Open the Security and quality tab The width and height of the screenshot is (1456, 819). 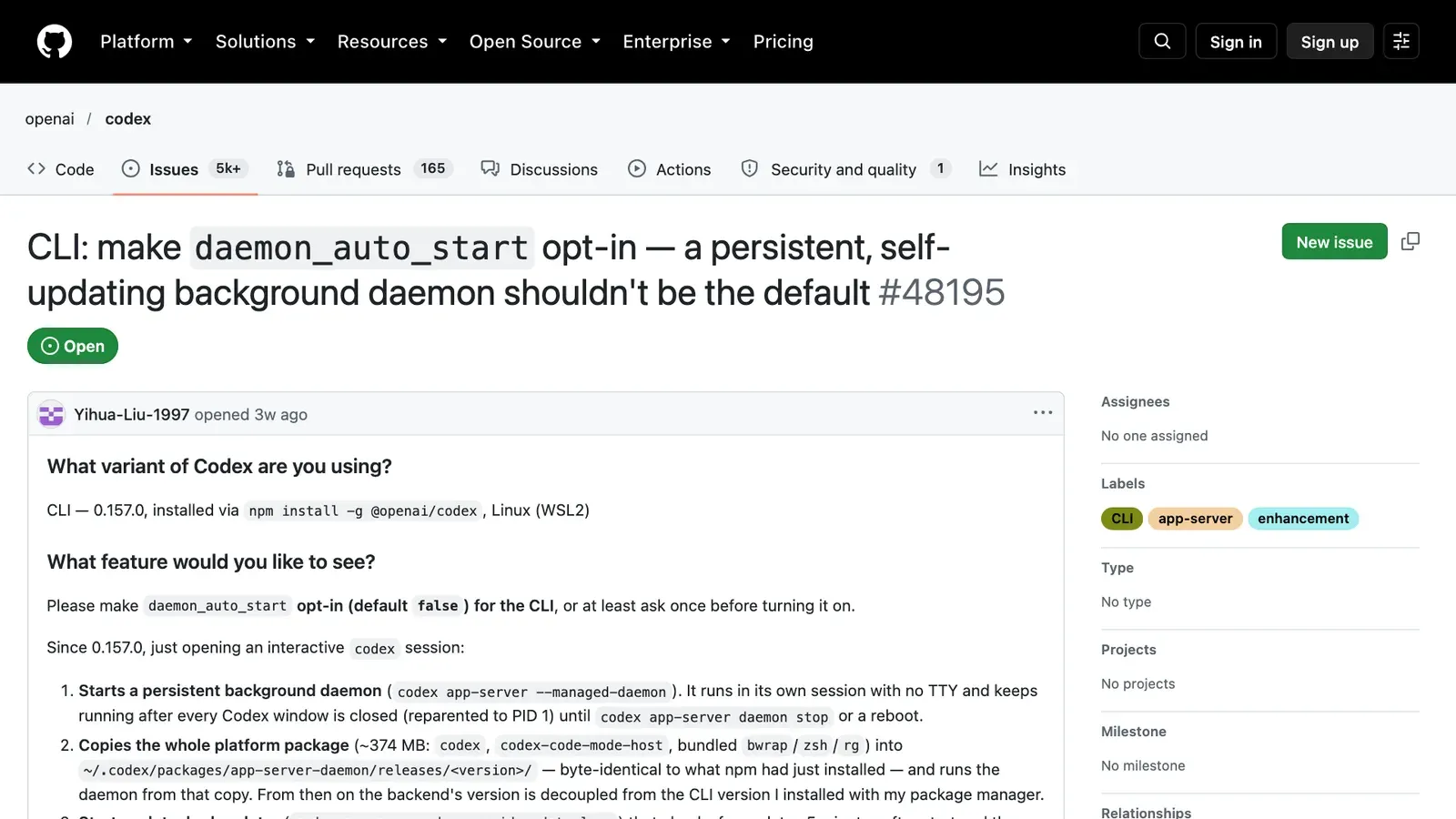coord(845,169)
